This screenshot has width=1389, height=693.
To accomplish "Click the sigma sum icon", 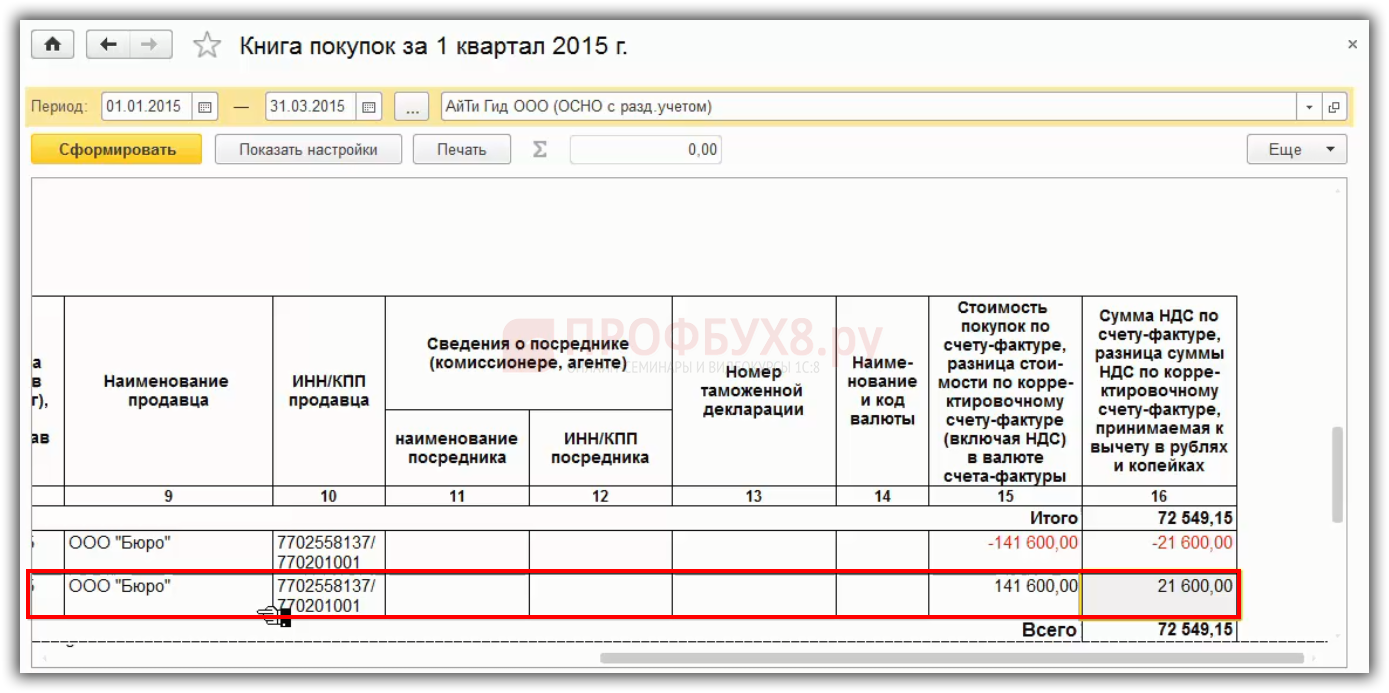I will tap(540, 150).
